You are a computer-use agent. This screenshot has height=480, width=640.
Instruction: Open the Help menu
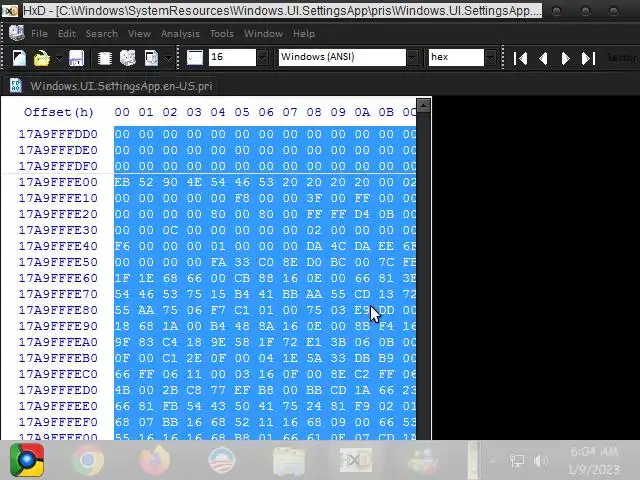click(304, 33)
